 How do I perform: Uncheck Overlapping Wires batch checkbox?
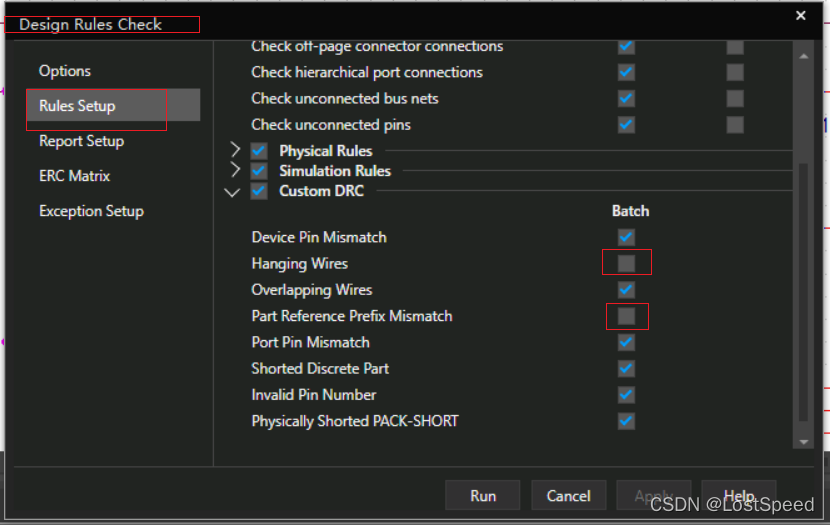point(626,289)
